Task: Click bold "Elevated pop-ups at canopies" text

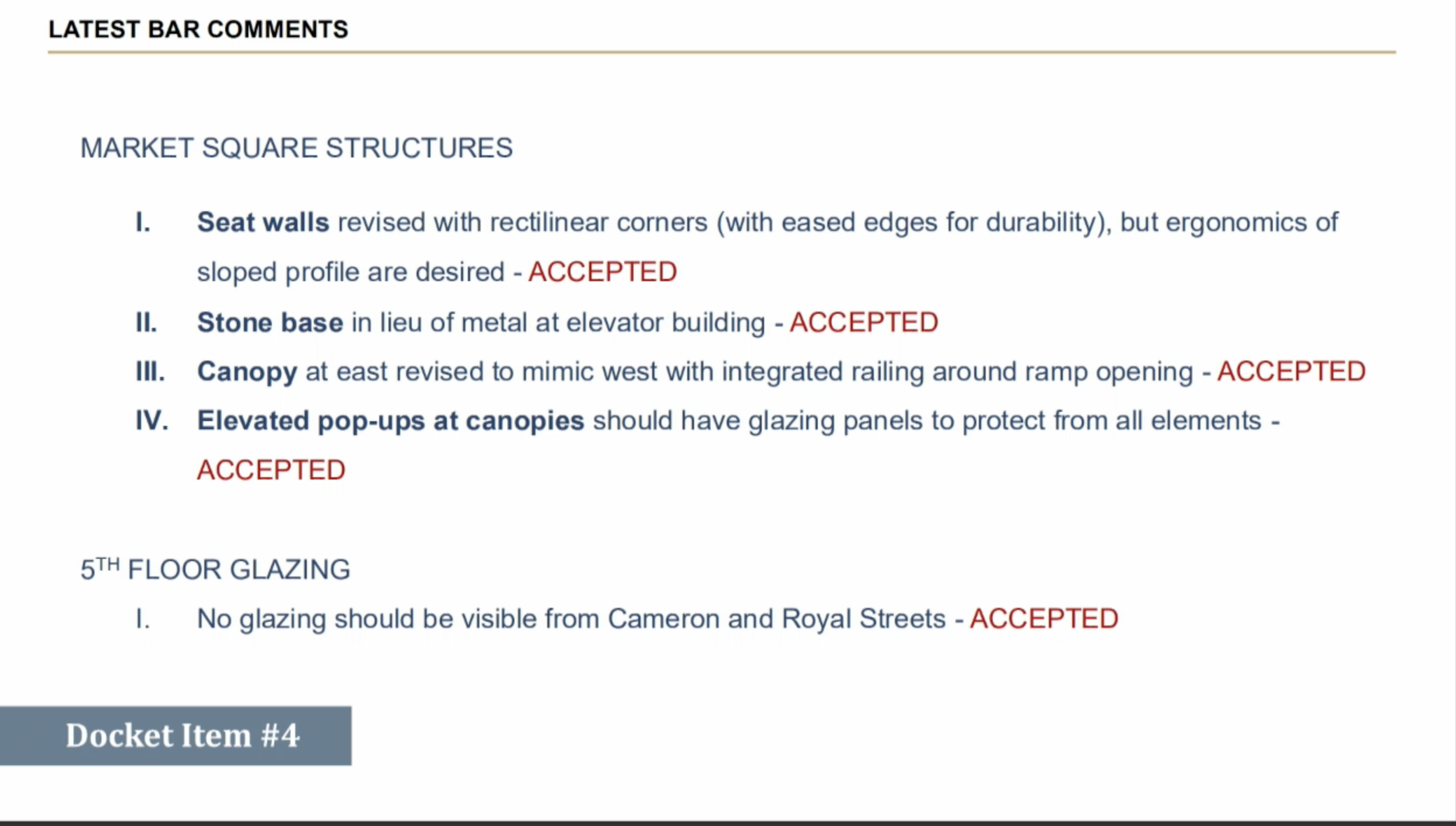Action: 390,421
